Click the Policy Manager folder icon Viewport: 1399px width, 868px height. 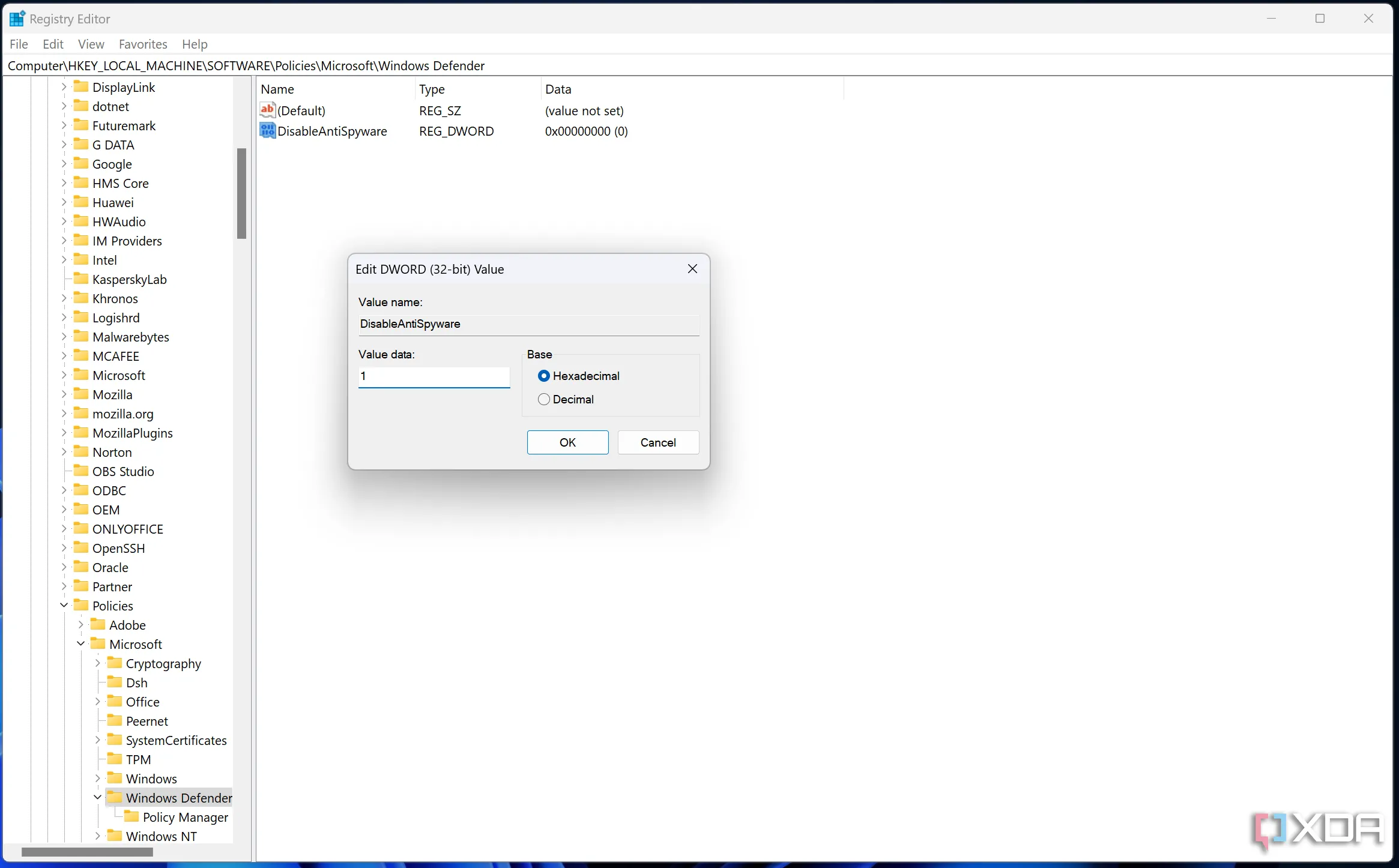pyautogui.click(x=131, y=816)
